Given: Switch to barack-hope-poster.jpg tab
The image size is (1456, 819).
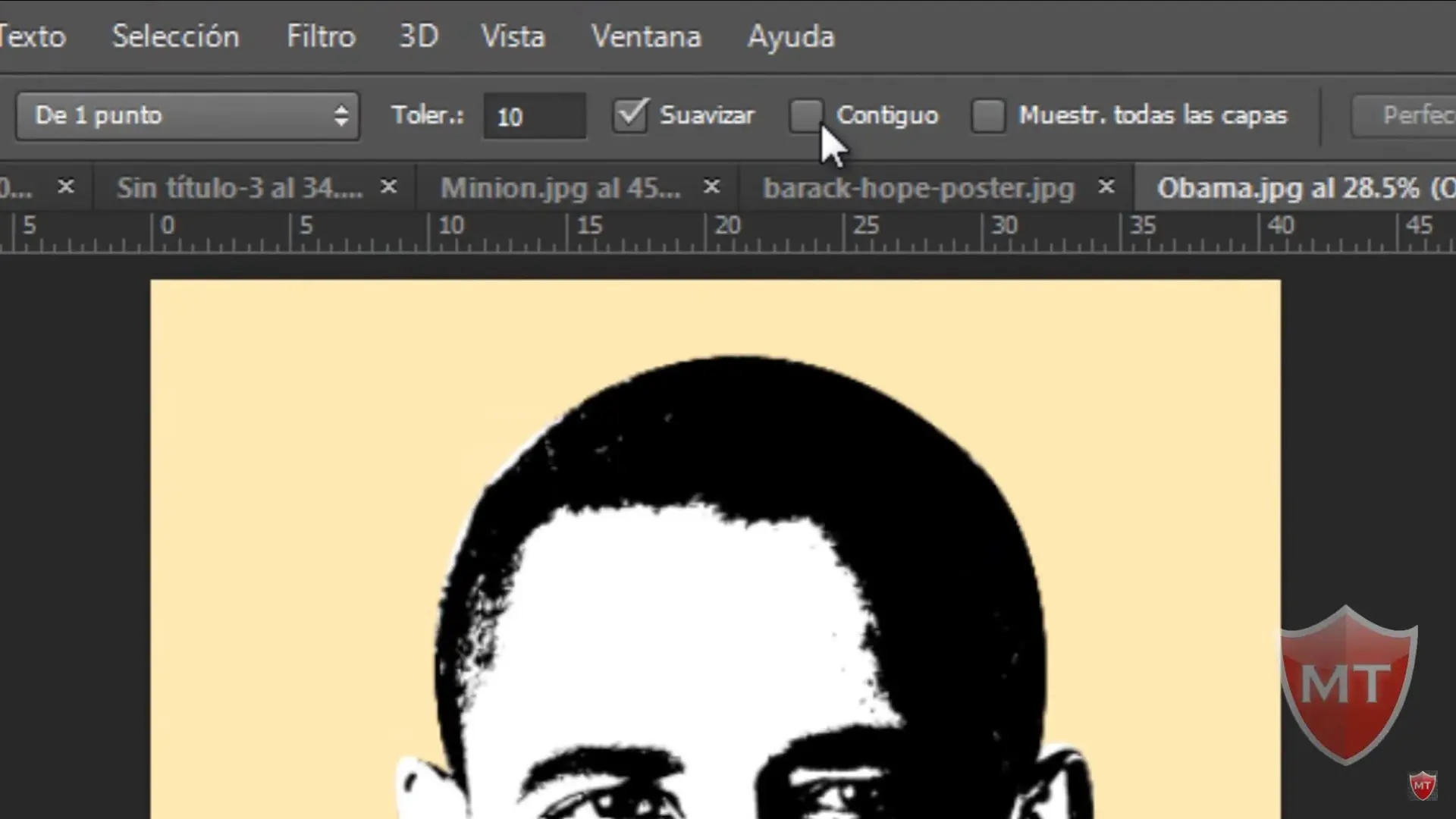Looking at the screenshot, I should click(918, 188).
